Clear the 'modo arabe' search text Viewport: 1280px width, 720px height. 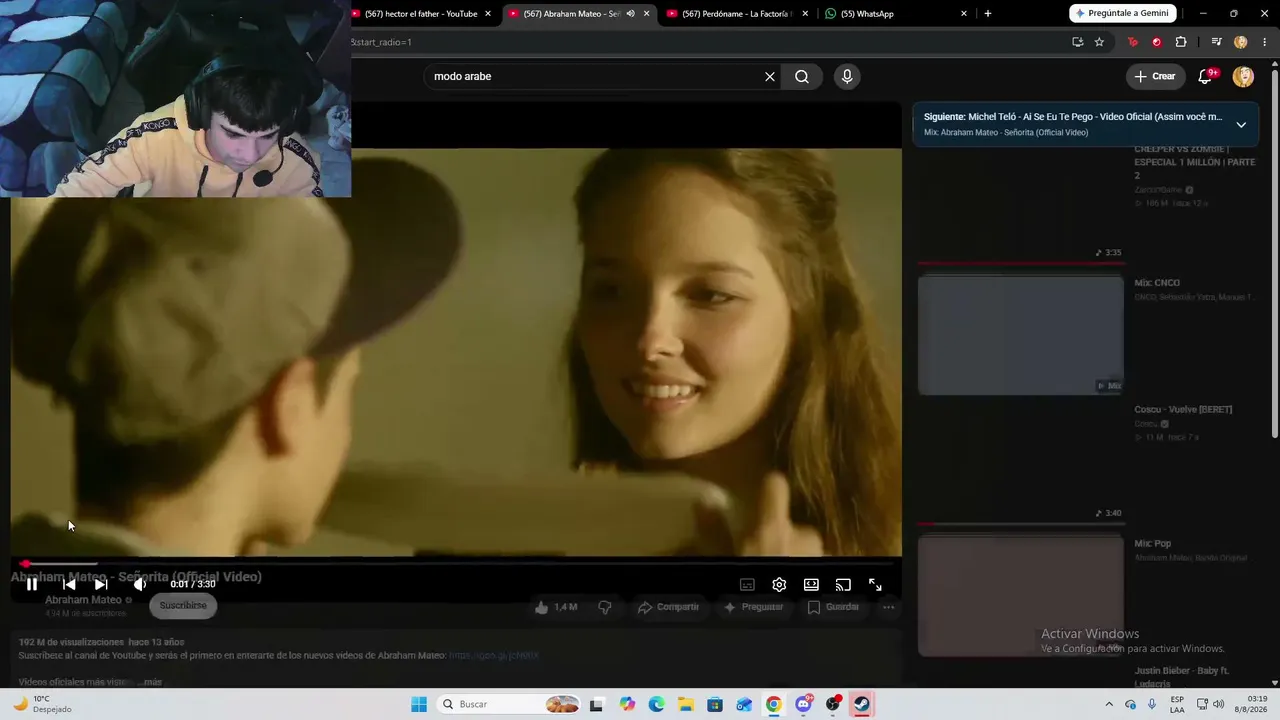(770, 77)
